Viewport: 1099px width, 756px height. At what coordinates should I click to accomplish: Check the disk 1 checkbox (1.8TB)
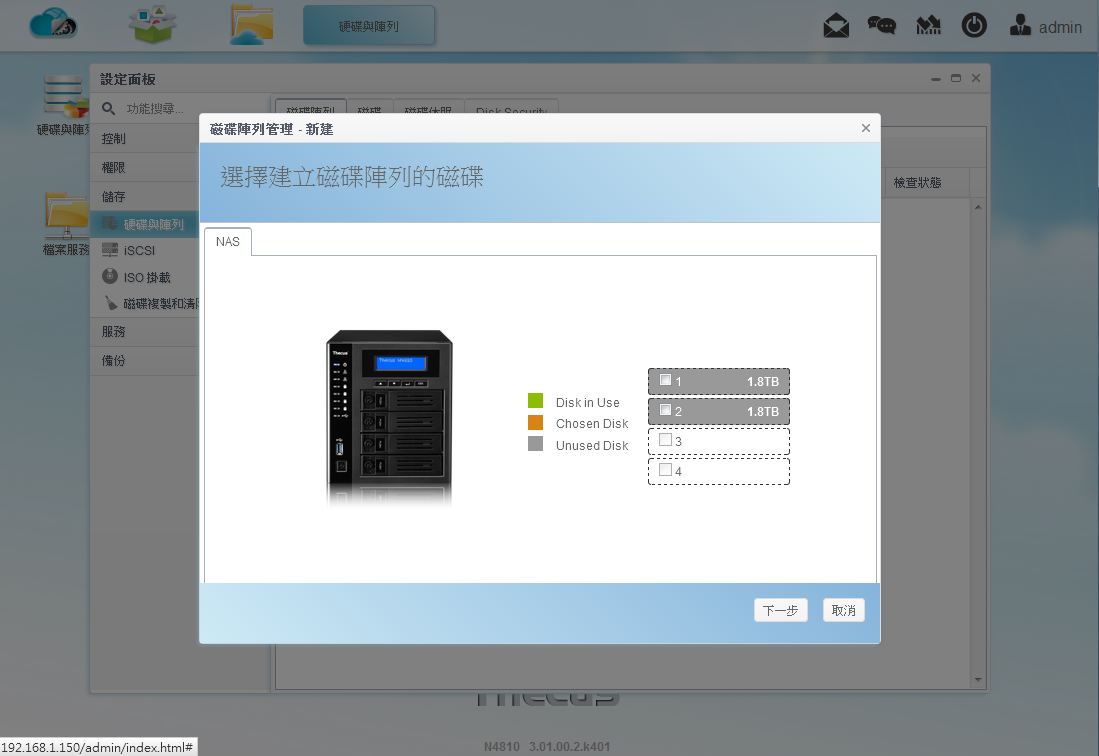[x=665, y=380]
